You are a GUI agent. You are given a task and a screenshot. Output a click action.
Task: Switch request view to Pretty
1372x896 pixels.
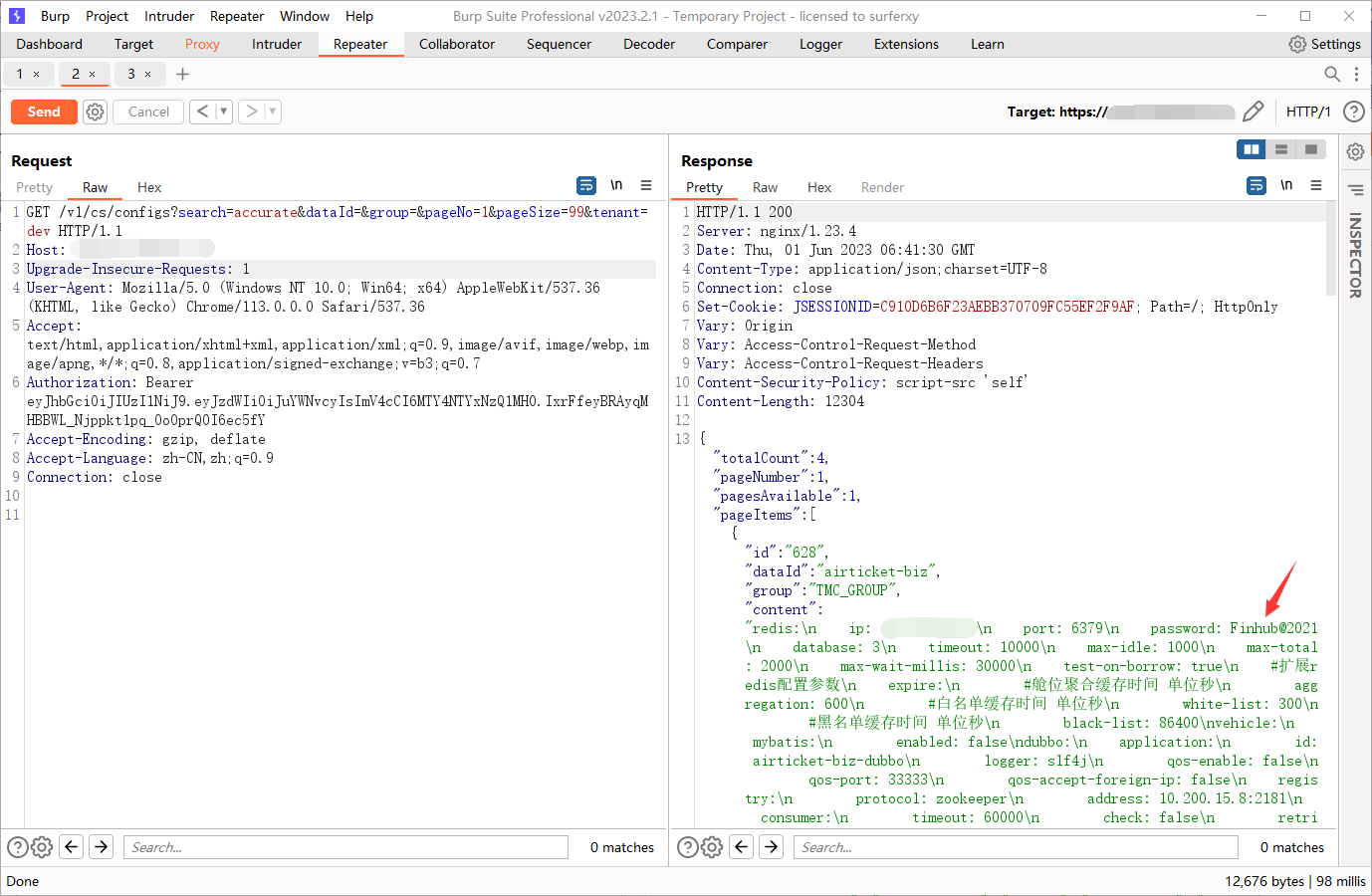34,187
